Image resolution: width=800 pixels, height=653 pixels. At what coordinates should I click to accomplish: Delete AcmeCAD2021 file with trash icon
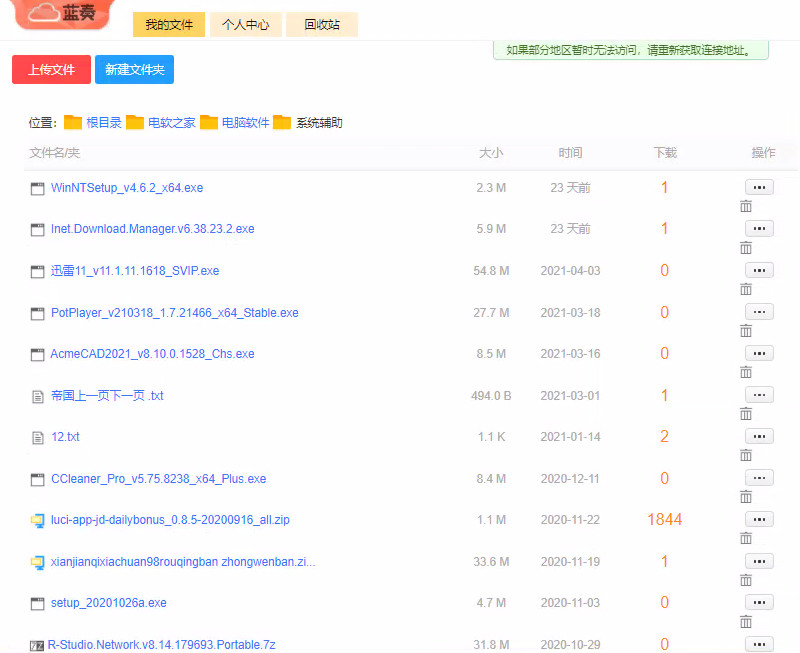point(746,372)
